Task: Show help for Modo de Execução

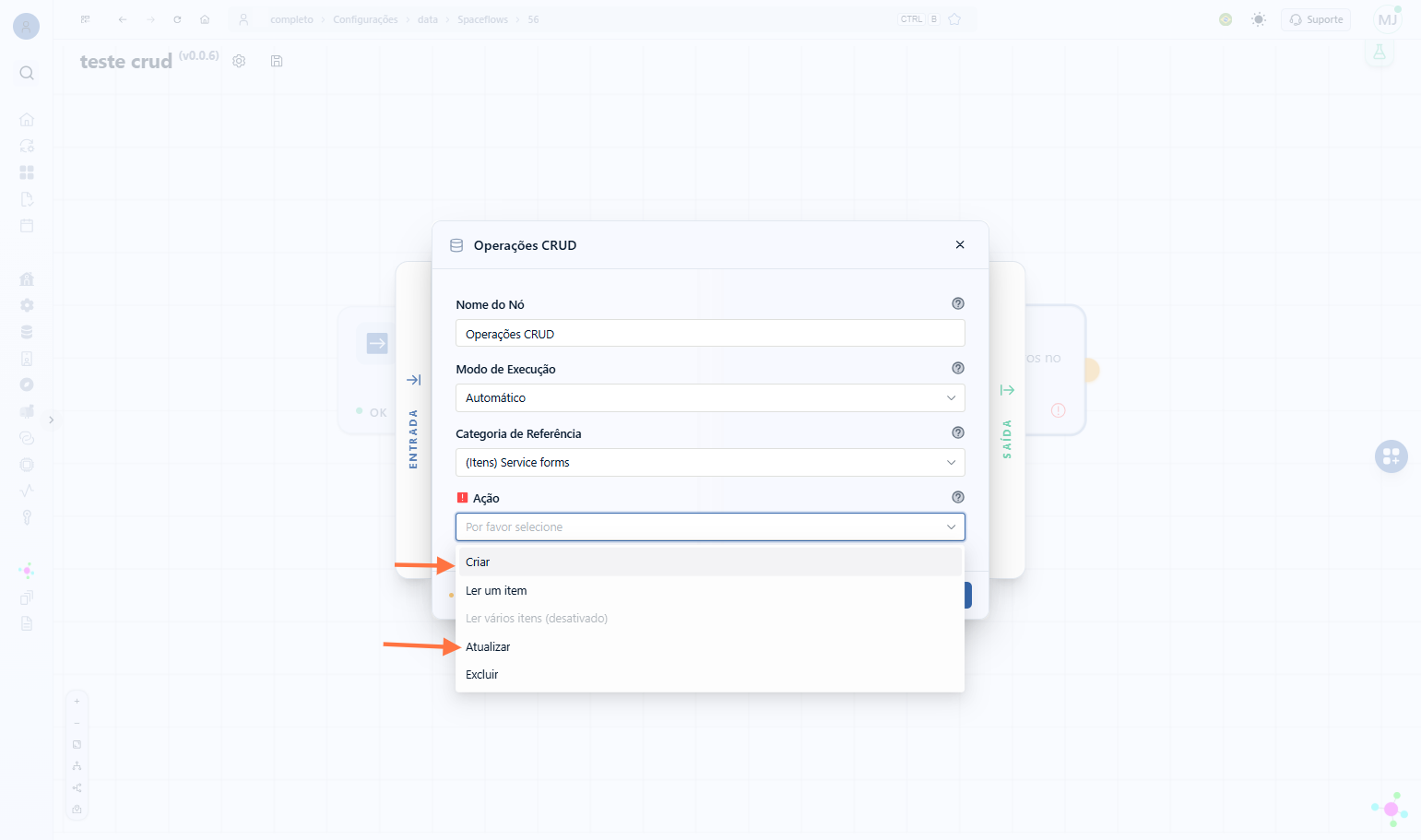Action: 958,368
